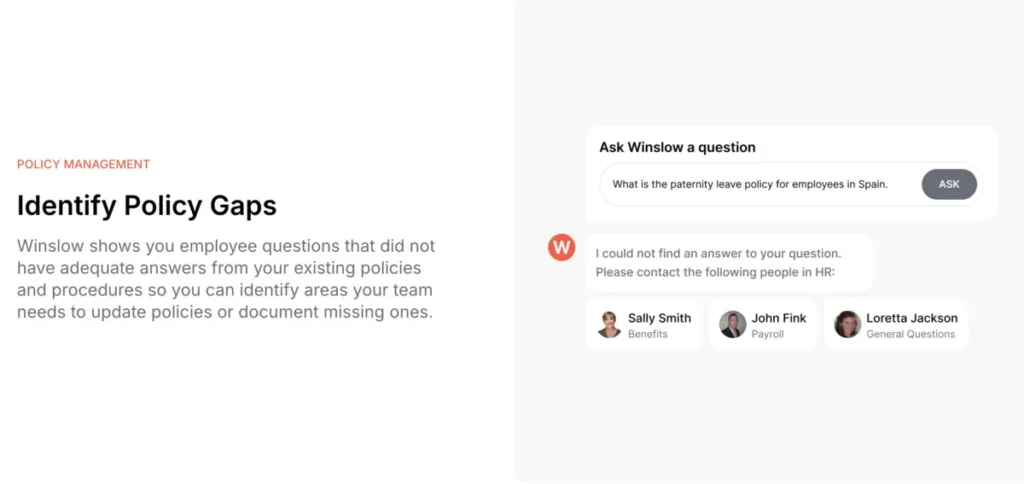Click the could-not-find-an-answer message bubble
Screen dimensions: 1024x484
tap(729, 263)
